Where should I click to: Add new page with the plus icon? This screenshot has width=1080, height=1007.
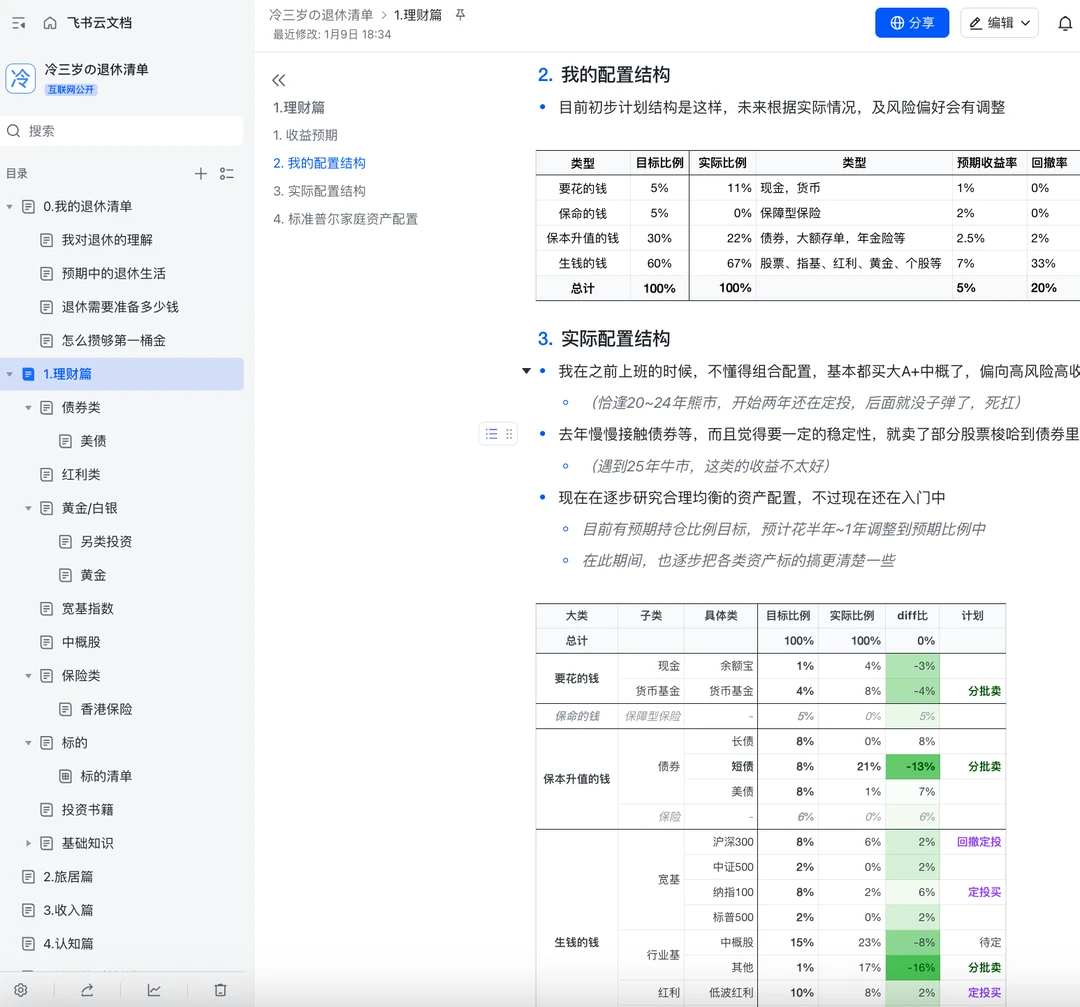(x=200, y=174)
